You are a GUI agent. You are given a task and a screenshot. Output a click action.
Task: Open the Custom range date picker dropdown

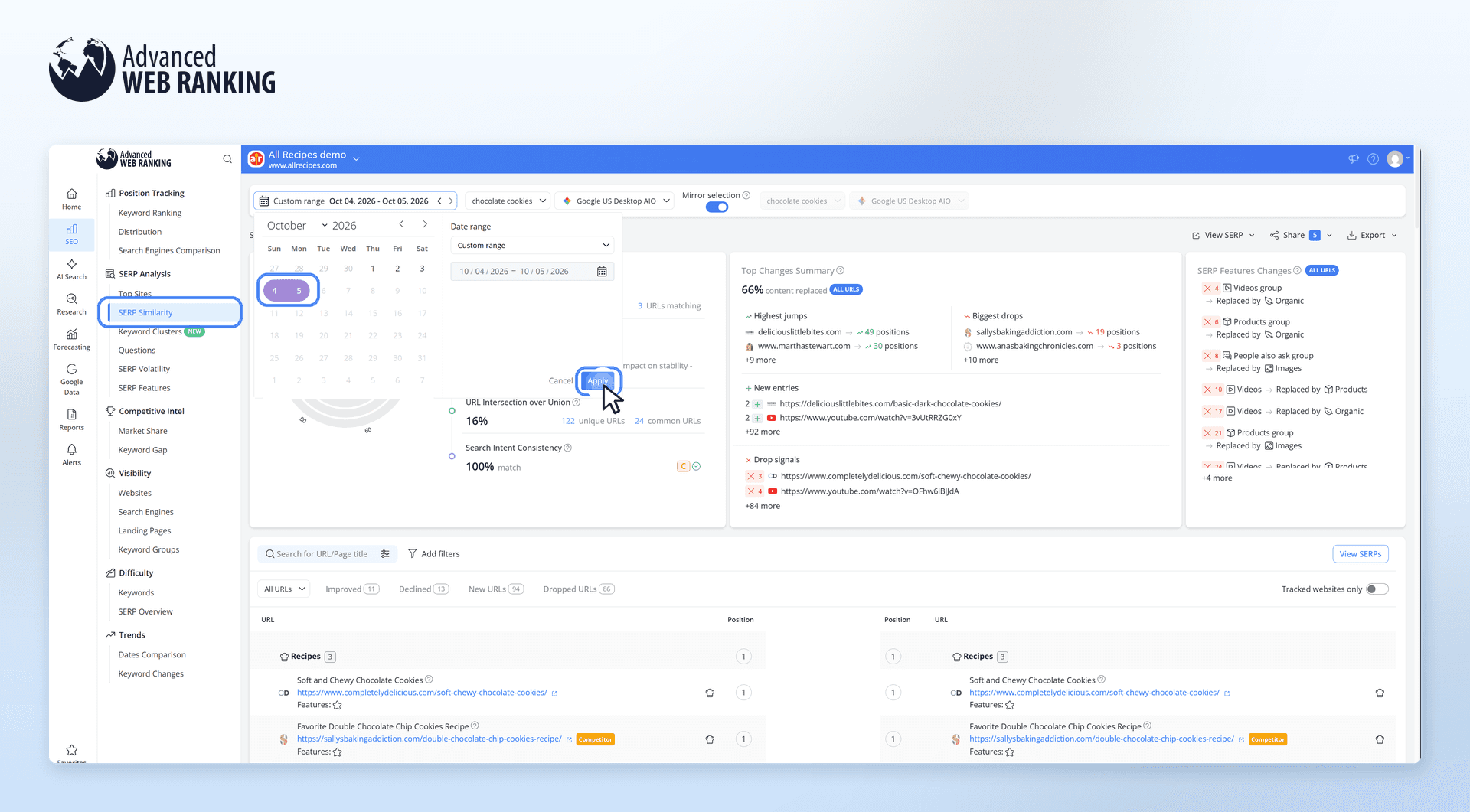point(355,201)
